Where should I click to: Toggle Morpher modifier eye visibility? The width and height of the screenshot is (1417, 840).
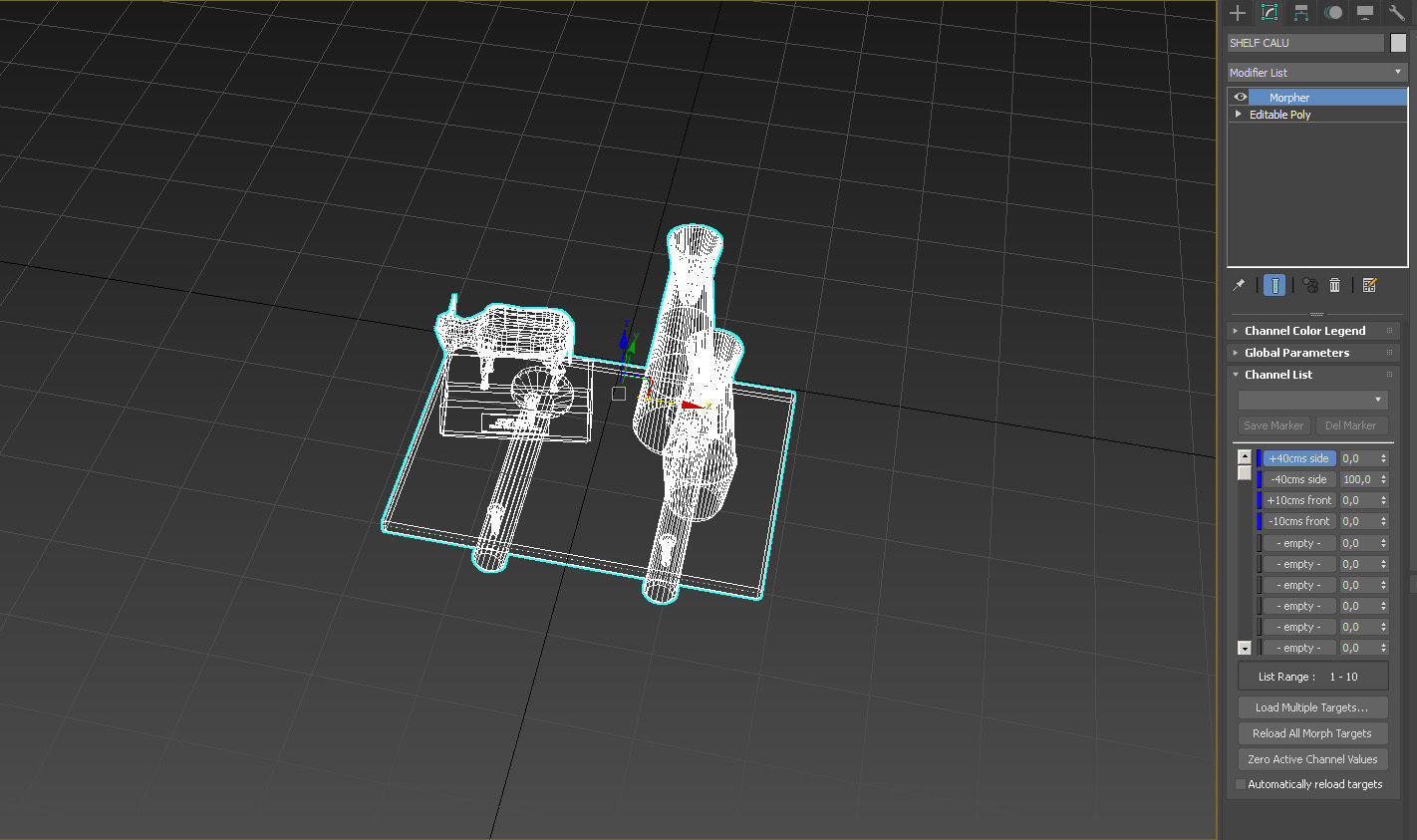(x=1241, y=97)
